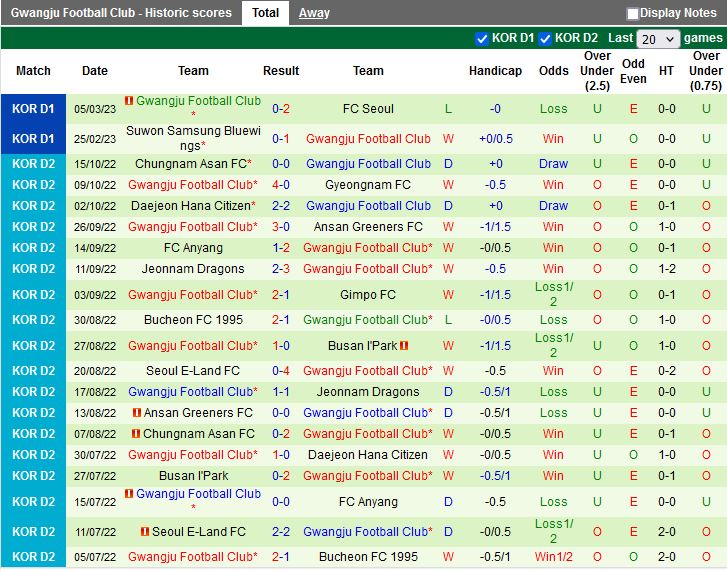727x571 pixels.
Task: Click the 3-0 result against Ansan Greeners FC
Action: click(281, 227)
